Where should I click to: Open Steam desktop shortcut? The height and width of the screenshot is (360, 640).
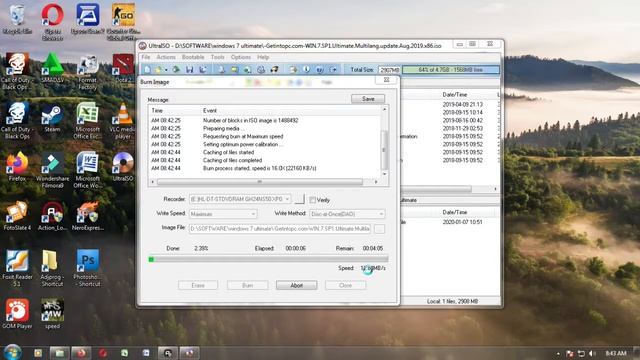52,117
